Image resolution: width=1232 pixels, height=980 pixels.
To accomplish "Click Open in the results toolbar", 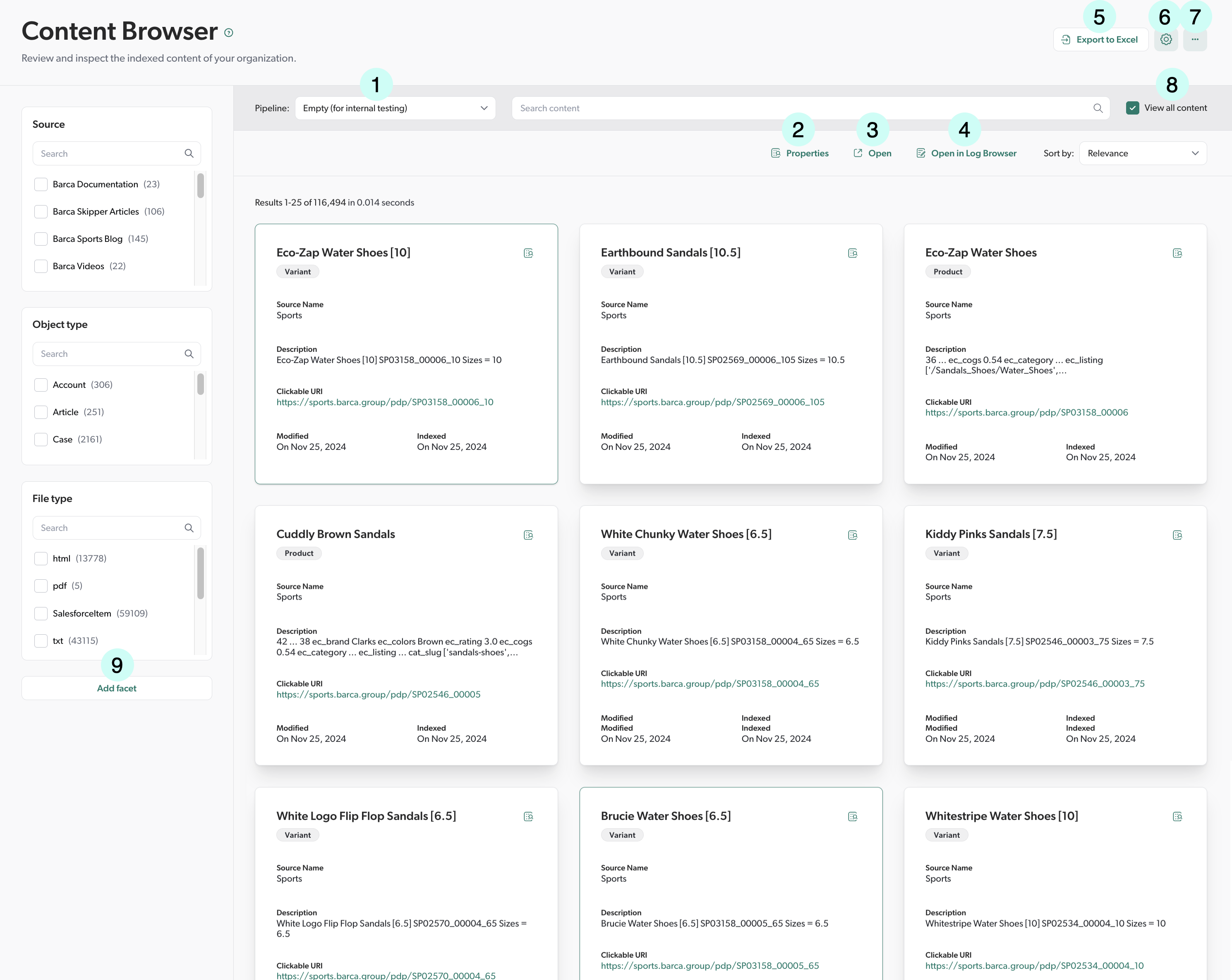I will click(872, 153).
